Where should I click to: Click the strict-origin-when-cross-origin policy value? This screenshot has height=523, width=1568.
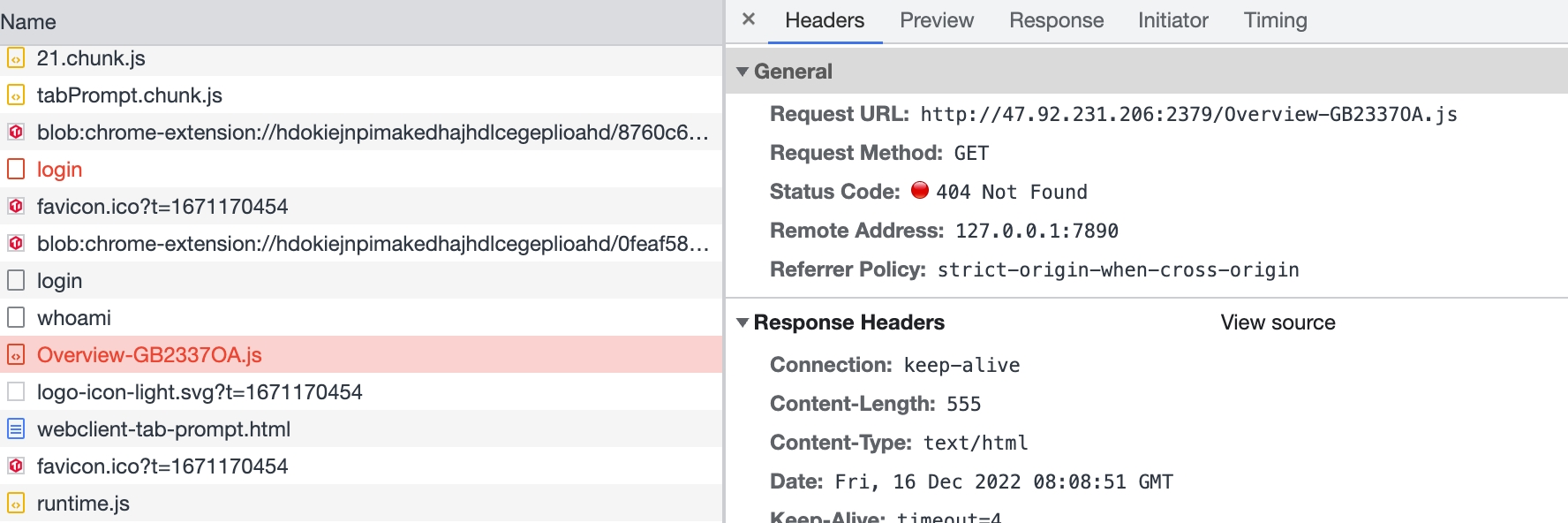click(1118, 270)
